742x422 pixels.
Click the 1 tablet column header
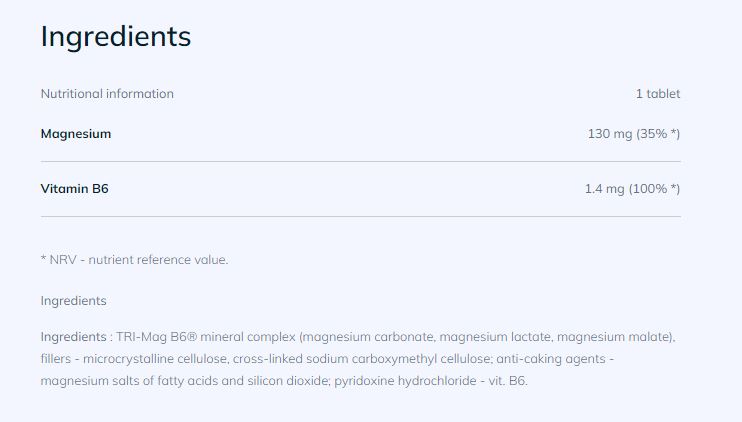coord(657,94)
